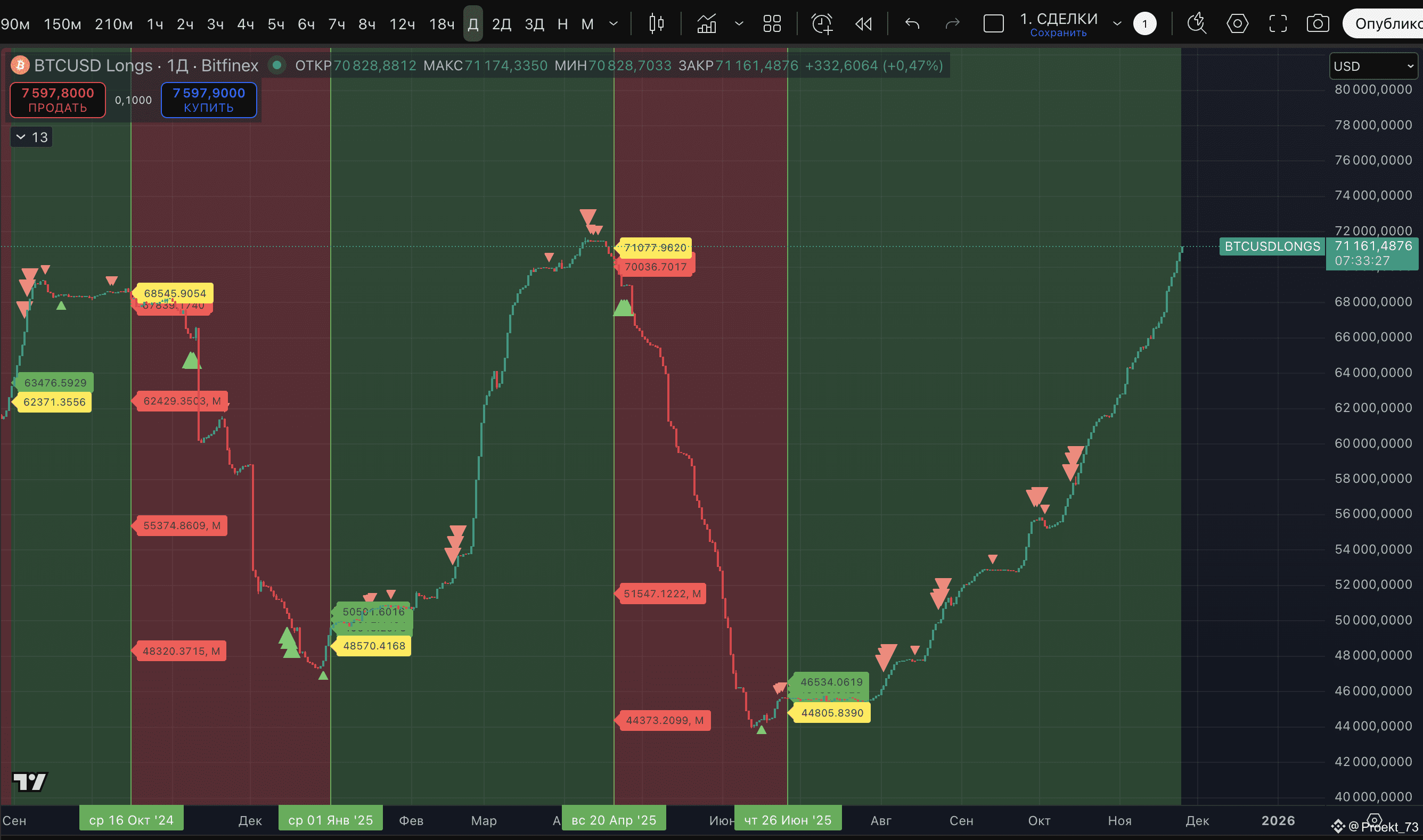Redo the last undone action
This screenshot has height=840, width=1423.
point(952,24)
